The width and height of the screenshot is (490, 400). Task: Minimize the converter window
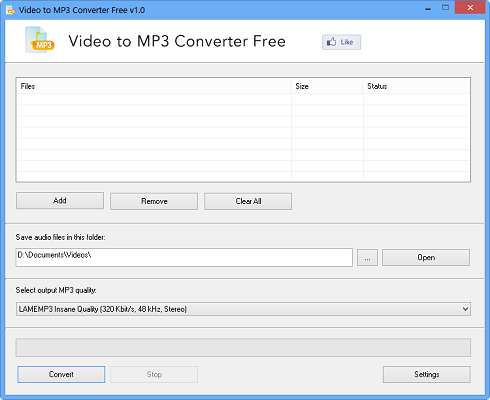tap(428, 8)
